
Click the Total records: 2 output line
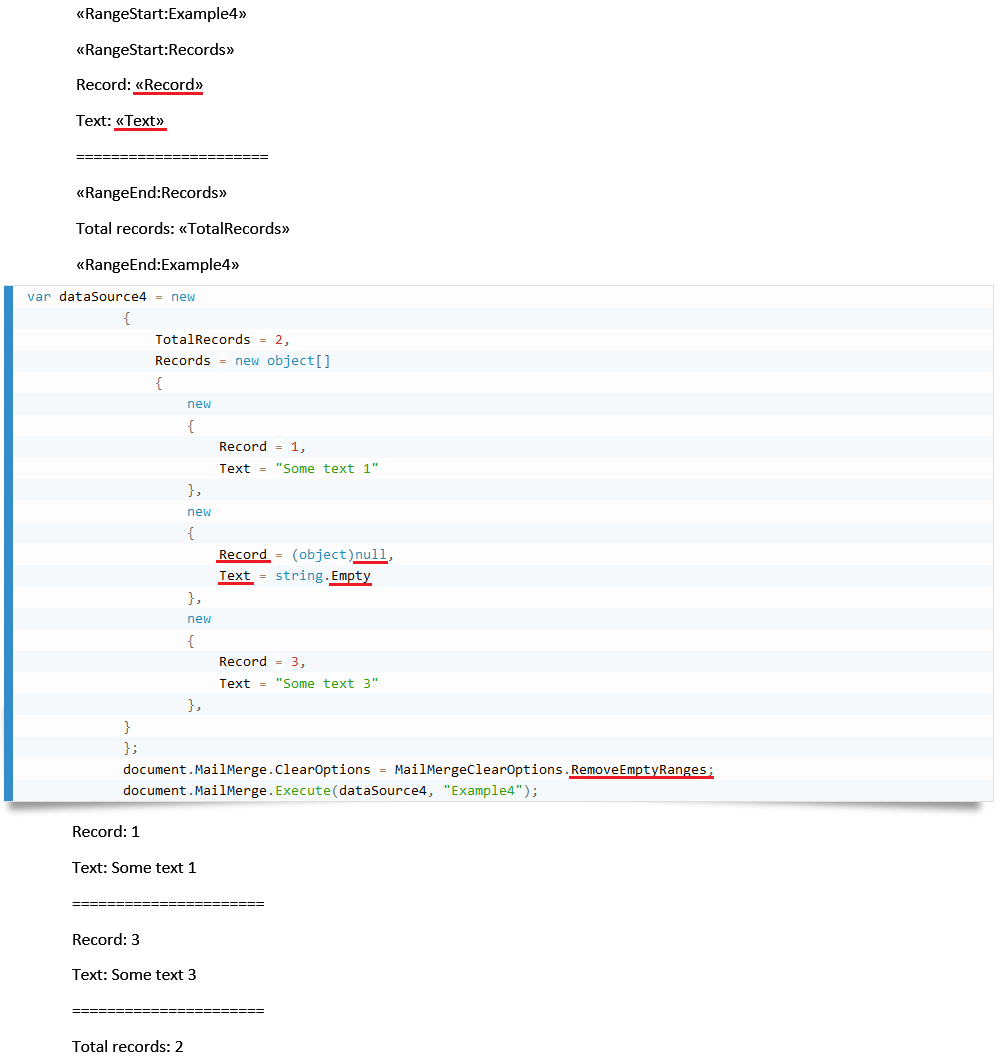(x=127, y=1046)
